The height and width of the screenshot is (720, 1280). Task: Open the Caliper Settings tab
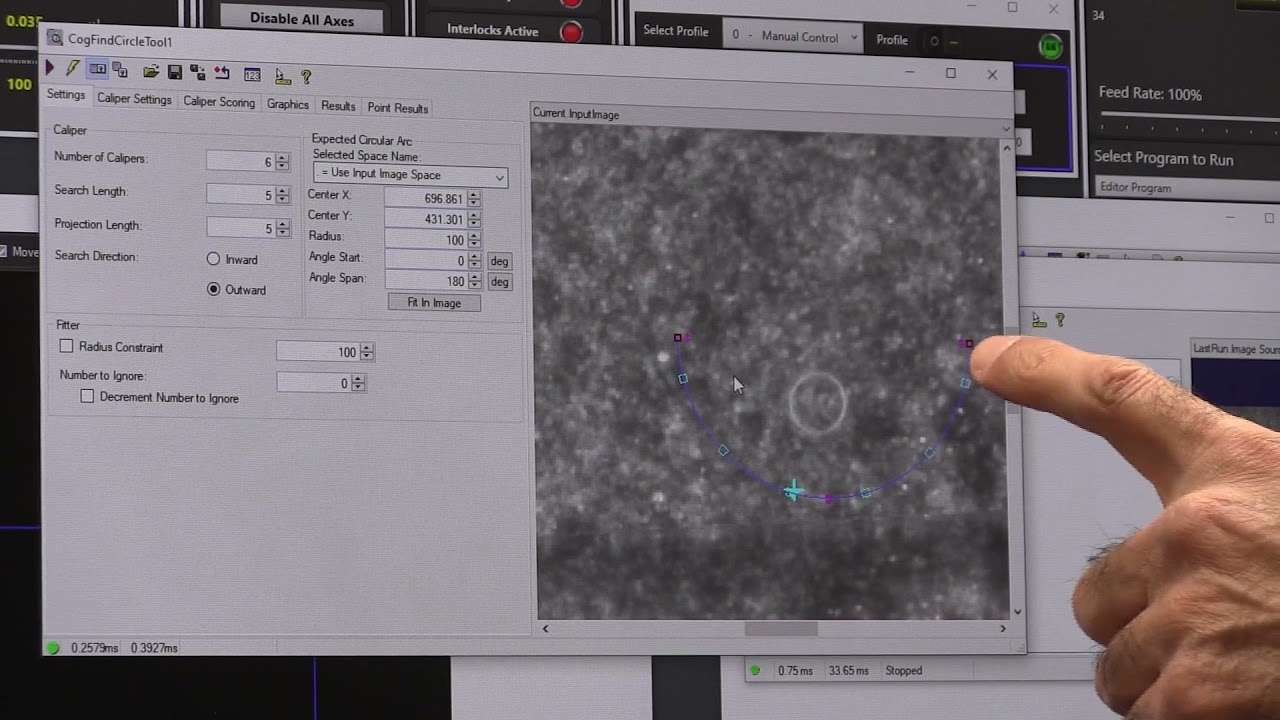point(134,99)
